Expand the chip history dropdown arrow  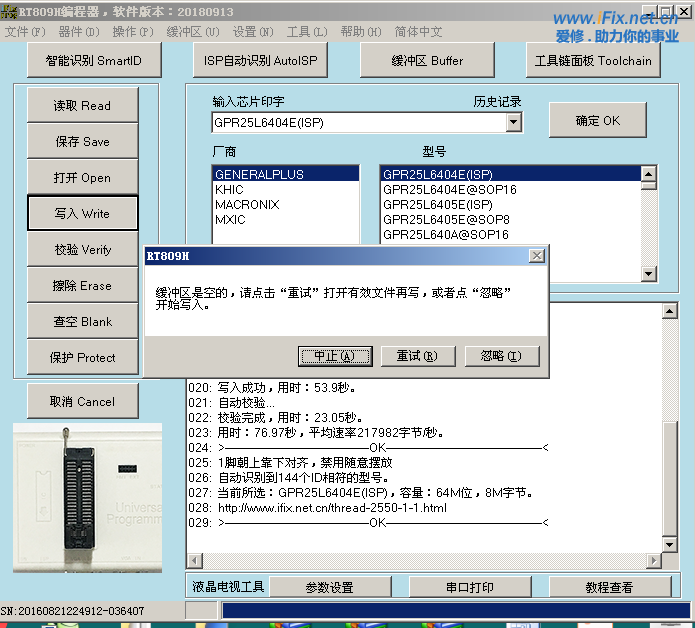coord(513,122)
